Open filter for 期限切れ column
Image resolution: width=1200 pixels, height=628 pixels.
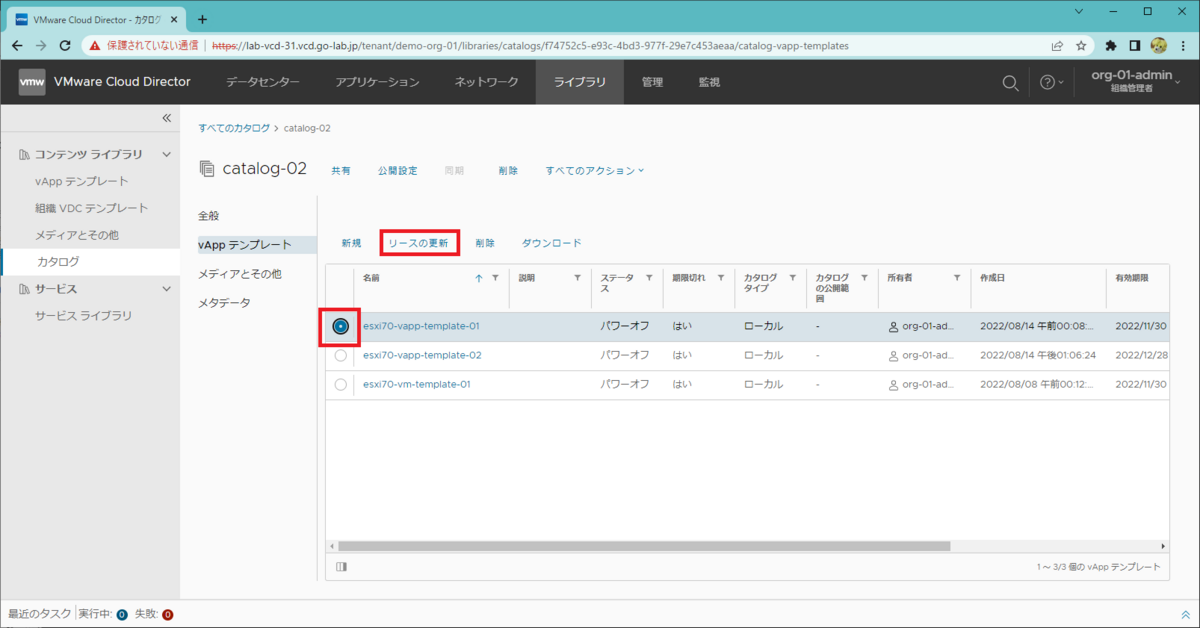(x=721, y=278)
